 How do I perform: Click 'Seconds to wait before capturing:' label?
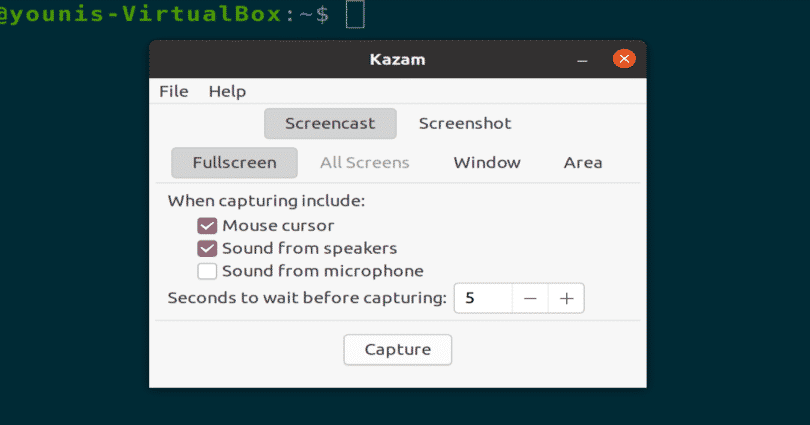pyautogui.click(x=307, y=298)
